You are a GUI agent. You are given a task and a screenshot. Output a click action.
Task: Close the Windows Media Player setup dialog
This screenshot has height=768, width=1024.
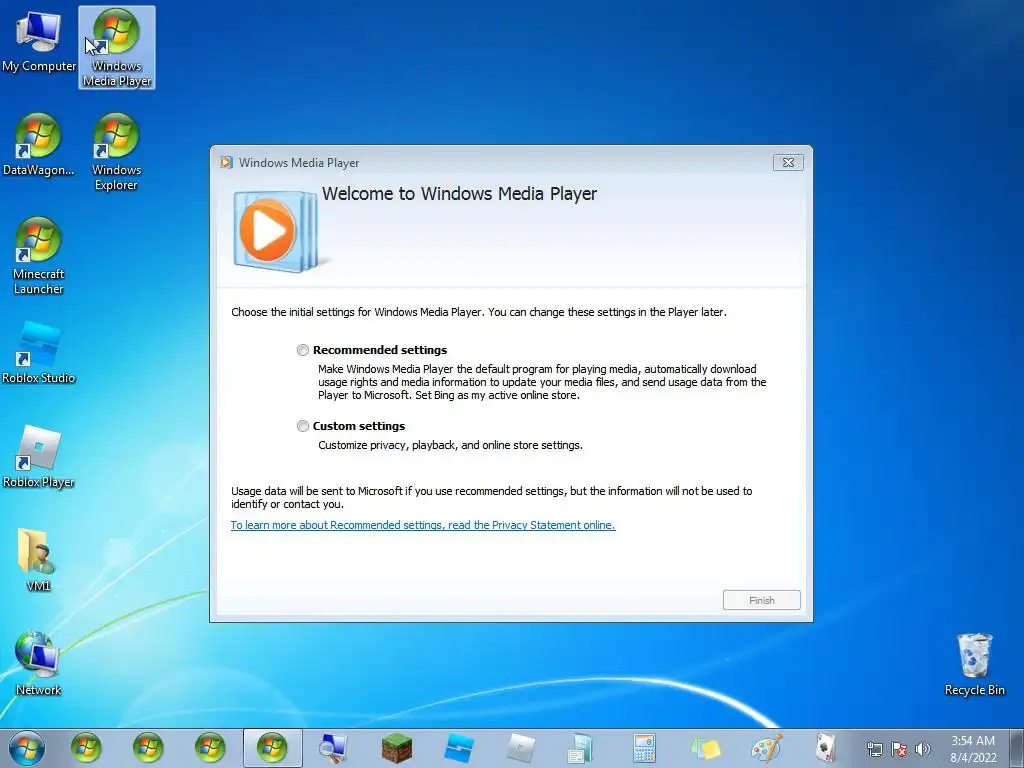coord(788,163)
